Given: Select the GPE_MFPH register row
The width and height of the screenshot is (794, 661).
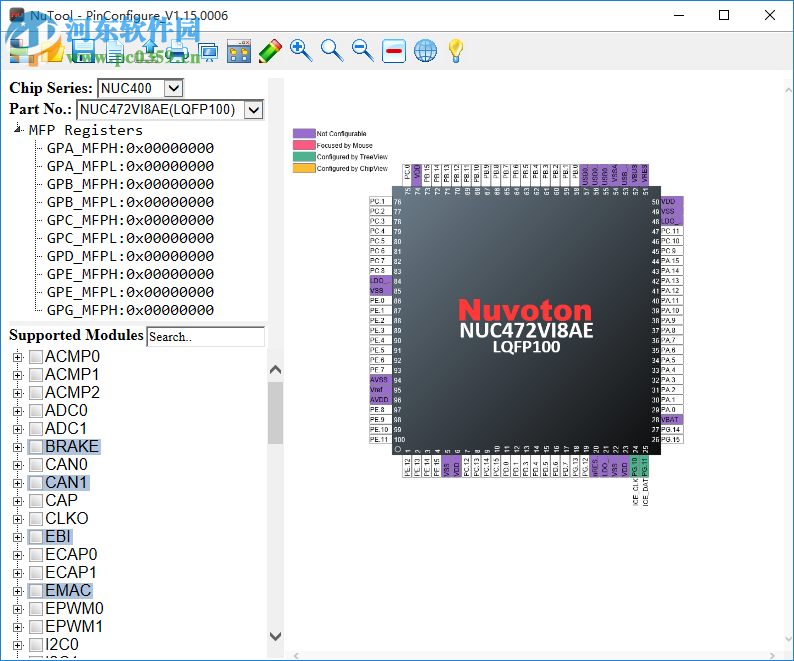Looking at the screenshot, I should point(130,274).
